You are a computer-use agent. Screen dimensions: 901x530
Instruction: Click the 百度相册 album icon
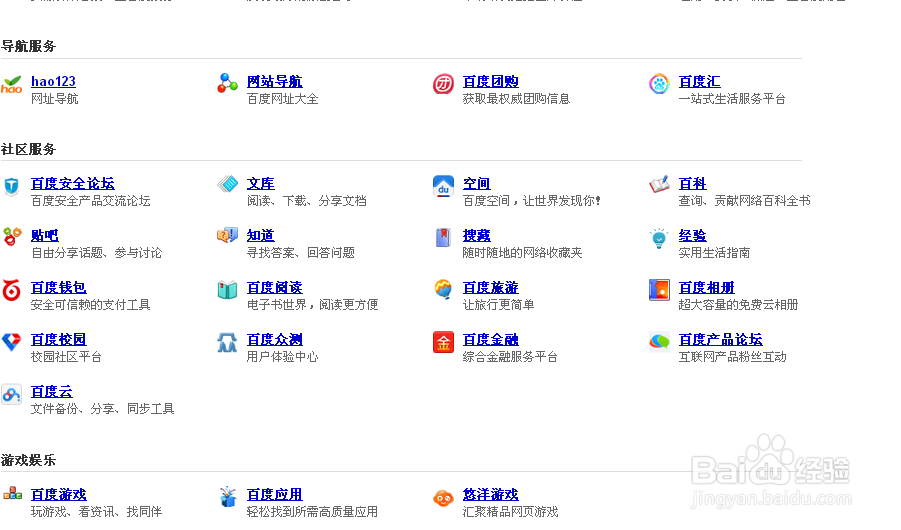point(659,290)
